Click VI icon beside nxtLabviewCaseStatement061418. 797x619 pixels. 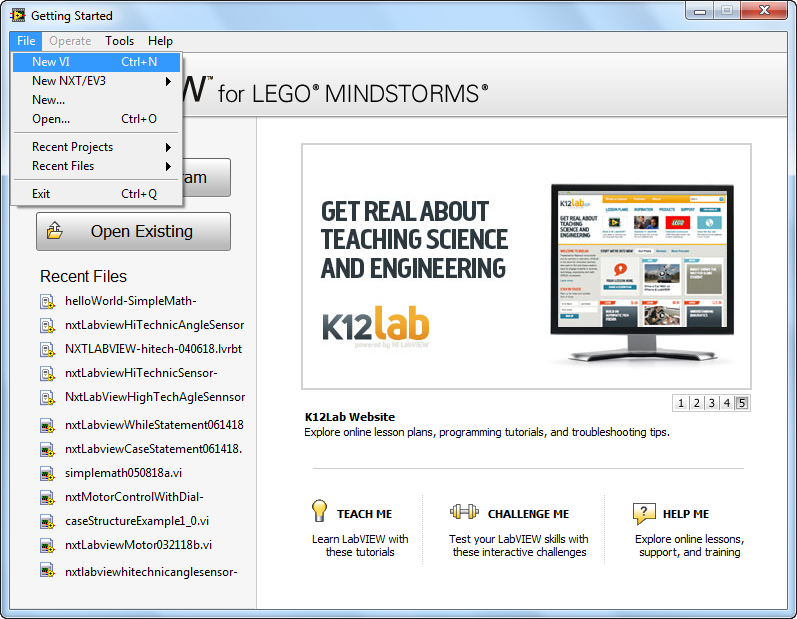click(x=47, y=449)
